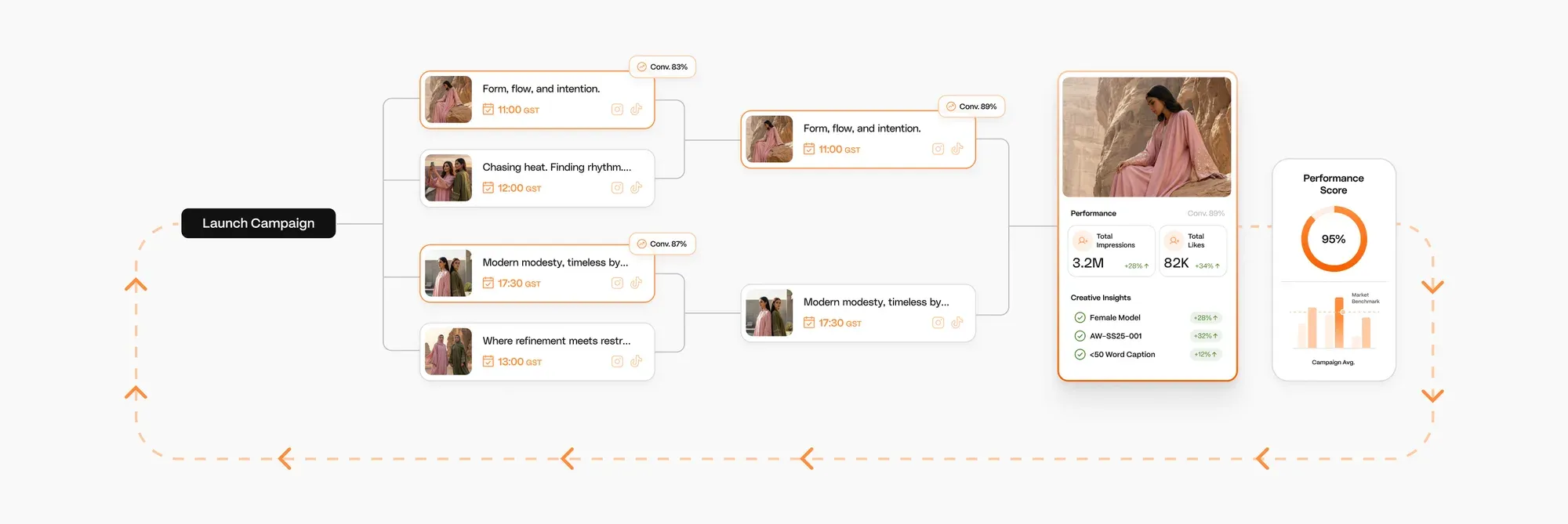
Task: Click the calendar icon next to 11:00 GST
Action: (x=487, y=110)
